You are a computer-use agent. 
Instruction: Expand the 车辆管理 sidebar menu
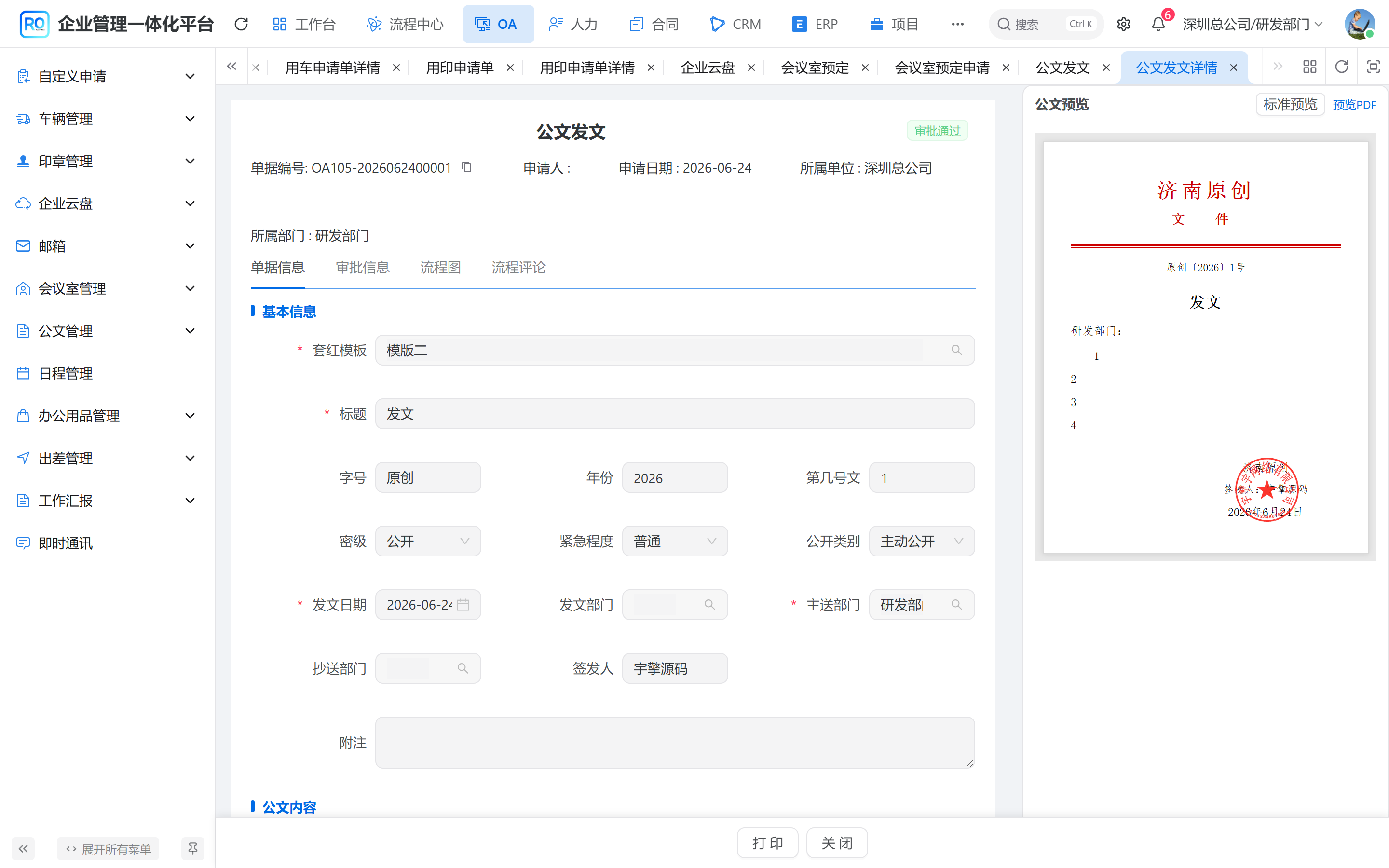(x=108, y=119)
